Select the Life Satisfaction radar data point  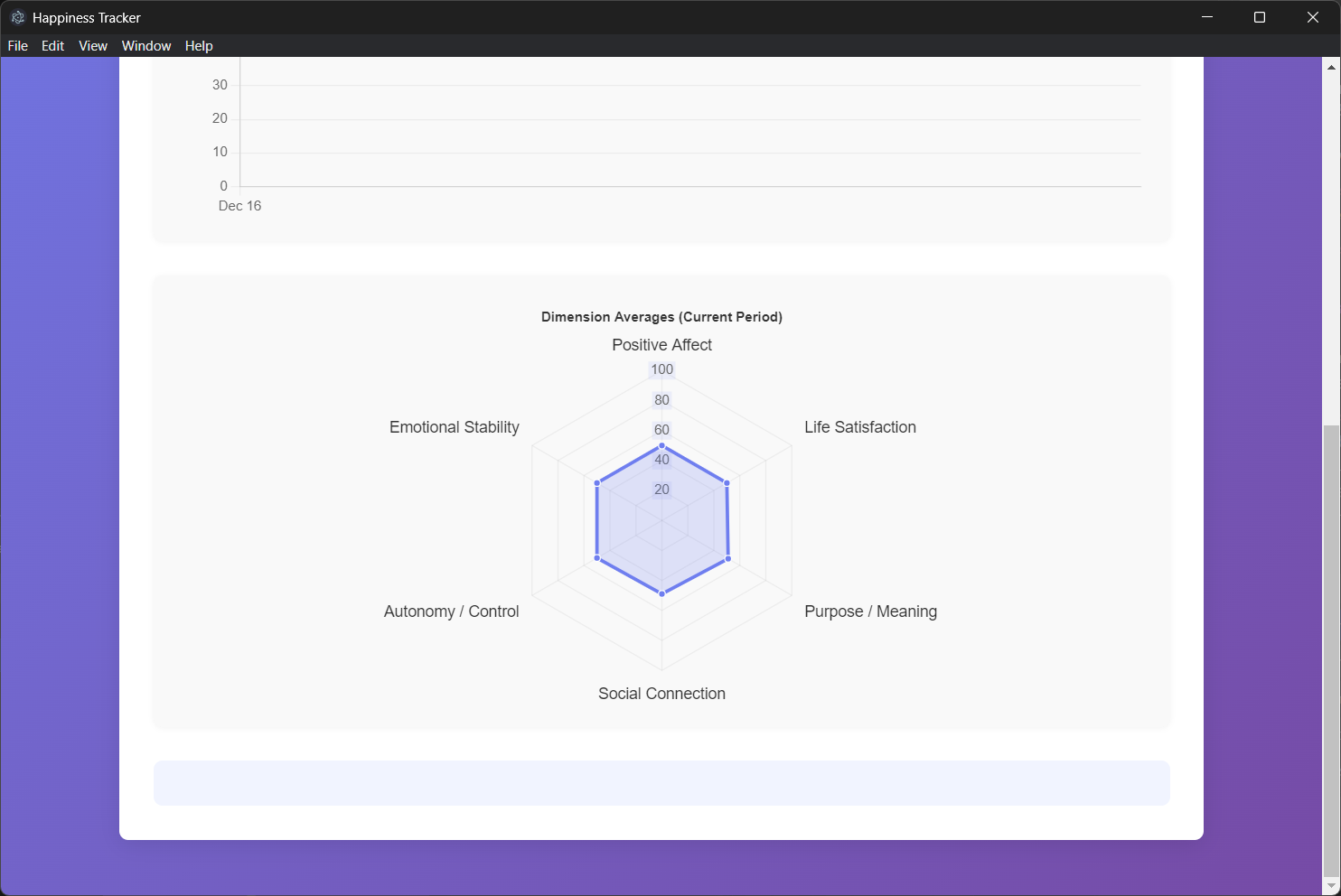(727, 483)
